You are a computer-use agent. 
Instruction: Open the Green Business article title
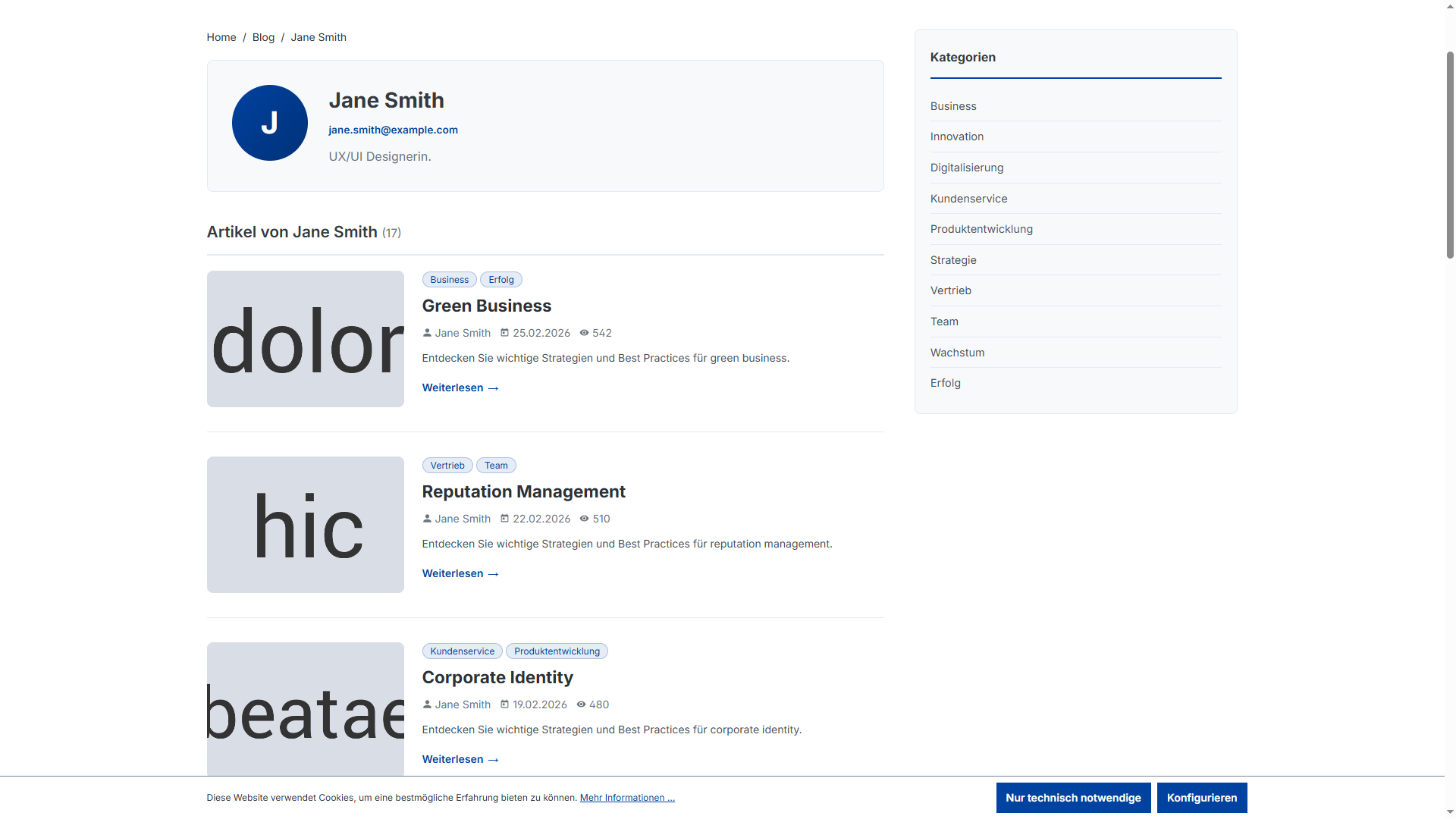pyautogui.click(x=487, y=306)
